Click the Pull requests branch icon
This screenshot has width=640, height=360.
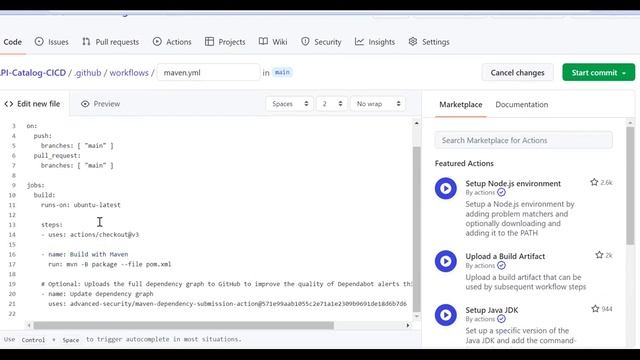click(x=86, y=41)
